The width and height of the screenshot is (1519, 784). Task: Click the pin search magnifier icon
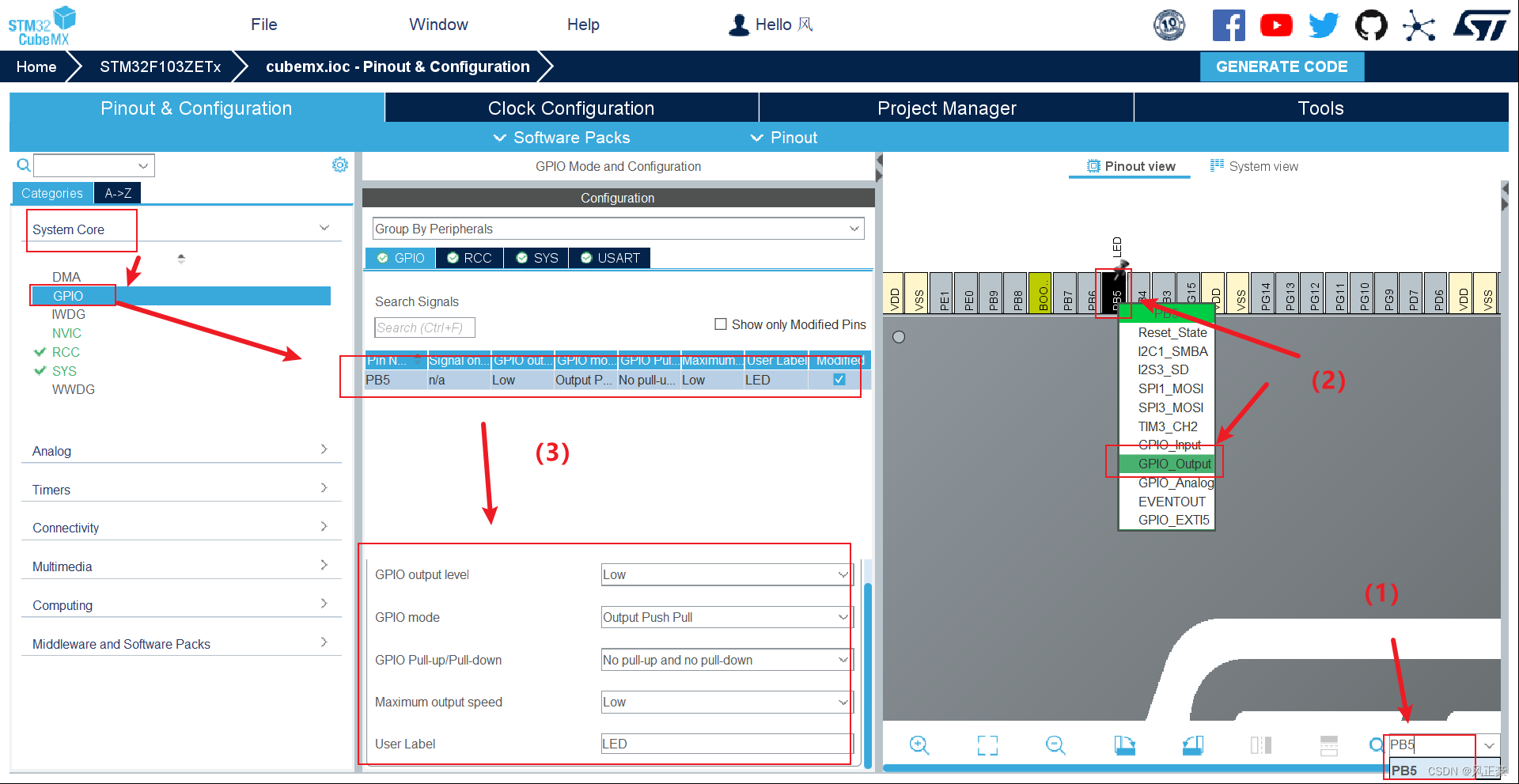click(1377, 744)
